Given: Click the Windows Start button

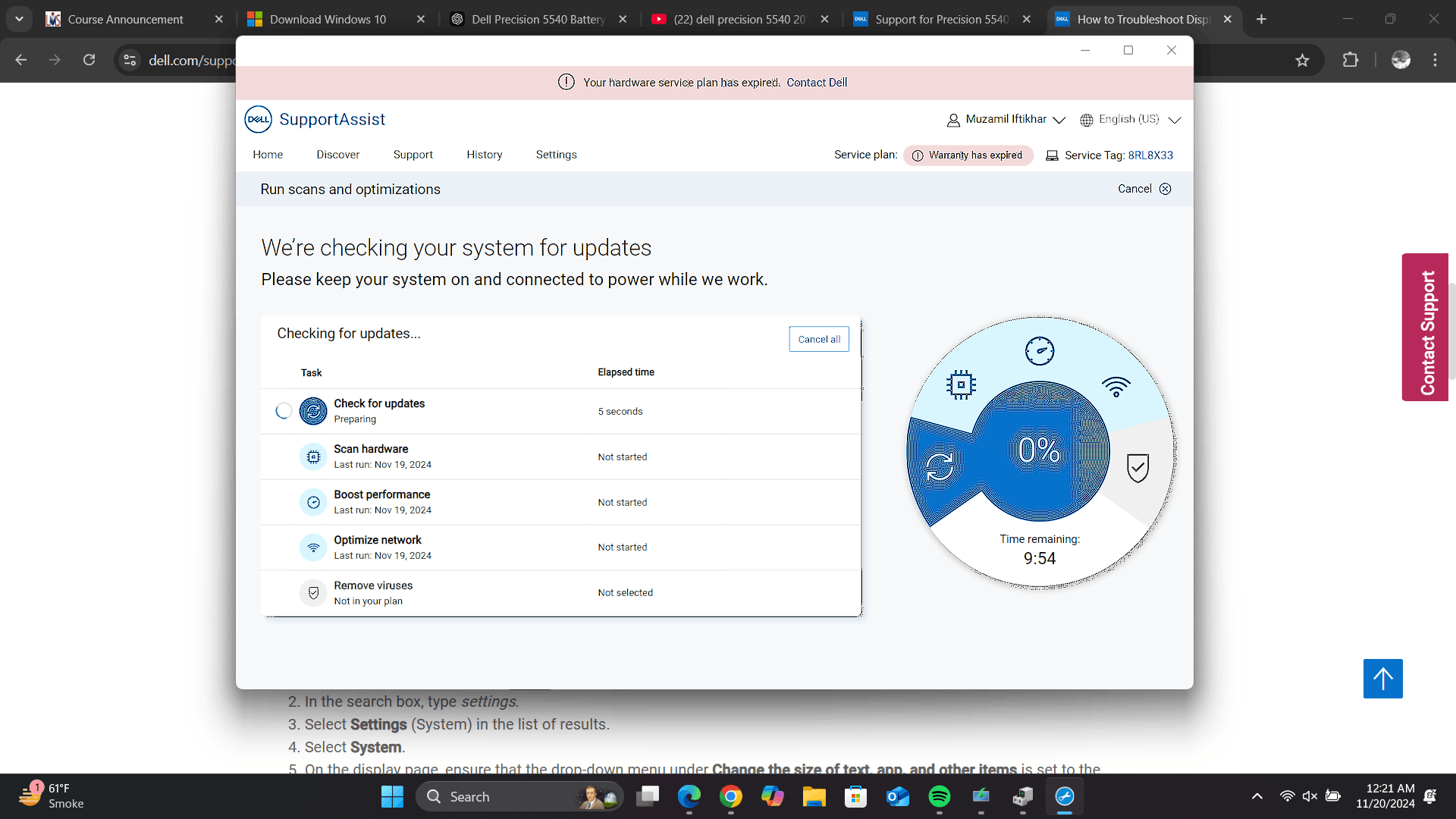Looking at the screenshot, I should coord(392,796).
